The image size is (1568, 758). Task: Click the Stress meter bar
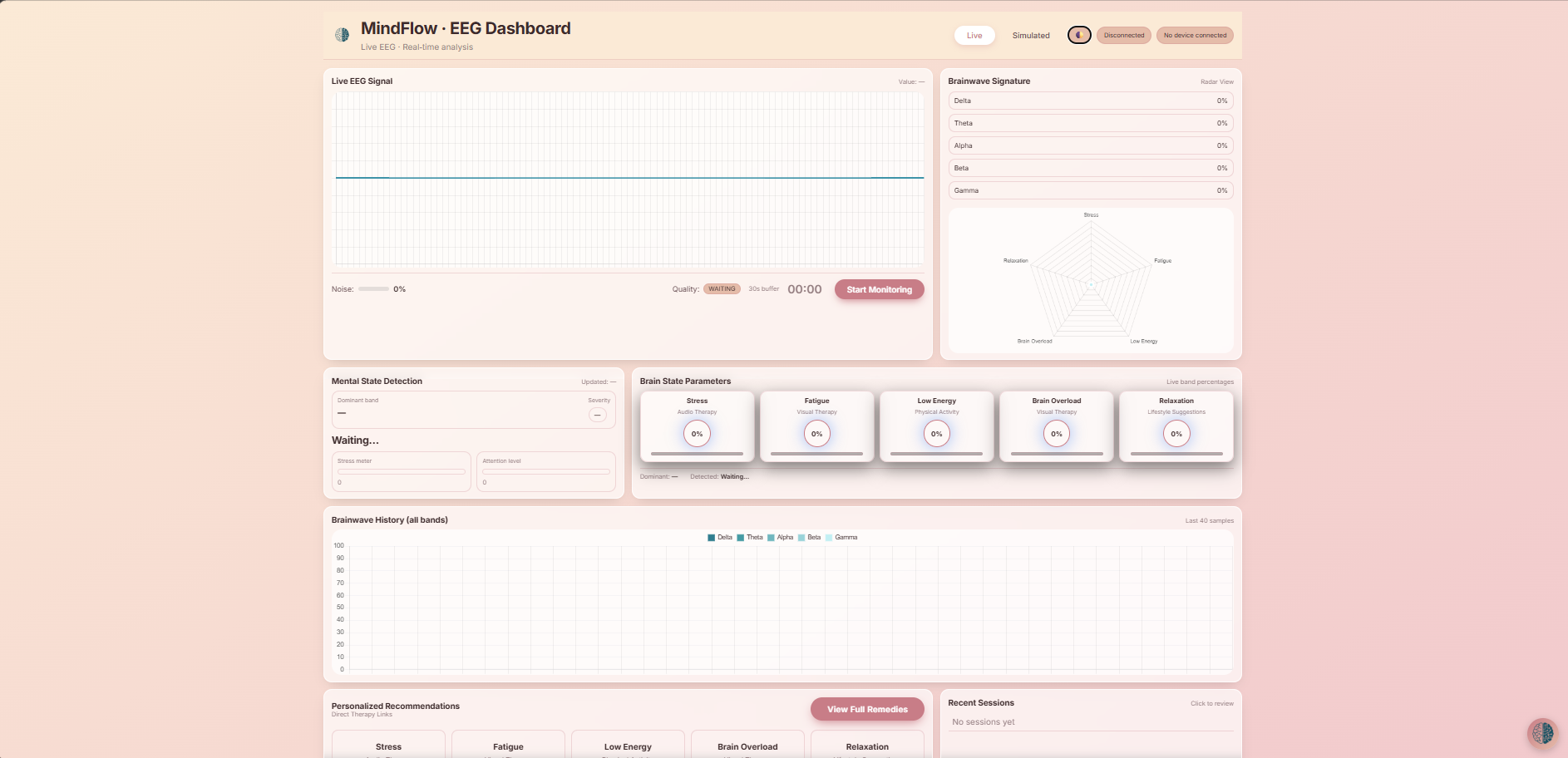402,471
